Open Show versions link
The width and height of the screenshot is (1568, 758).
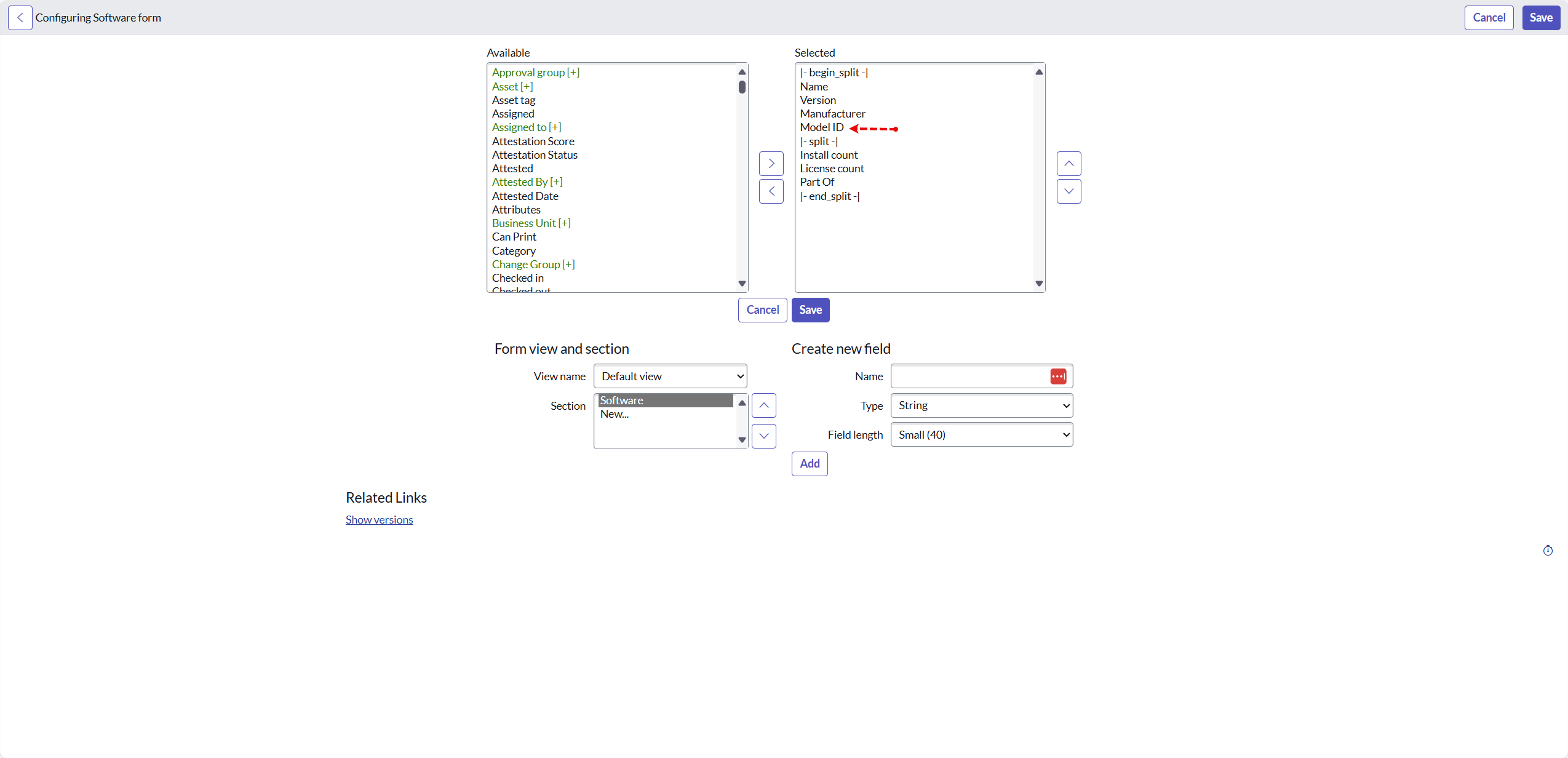click(379, 520)
